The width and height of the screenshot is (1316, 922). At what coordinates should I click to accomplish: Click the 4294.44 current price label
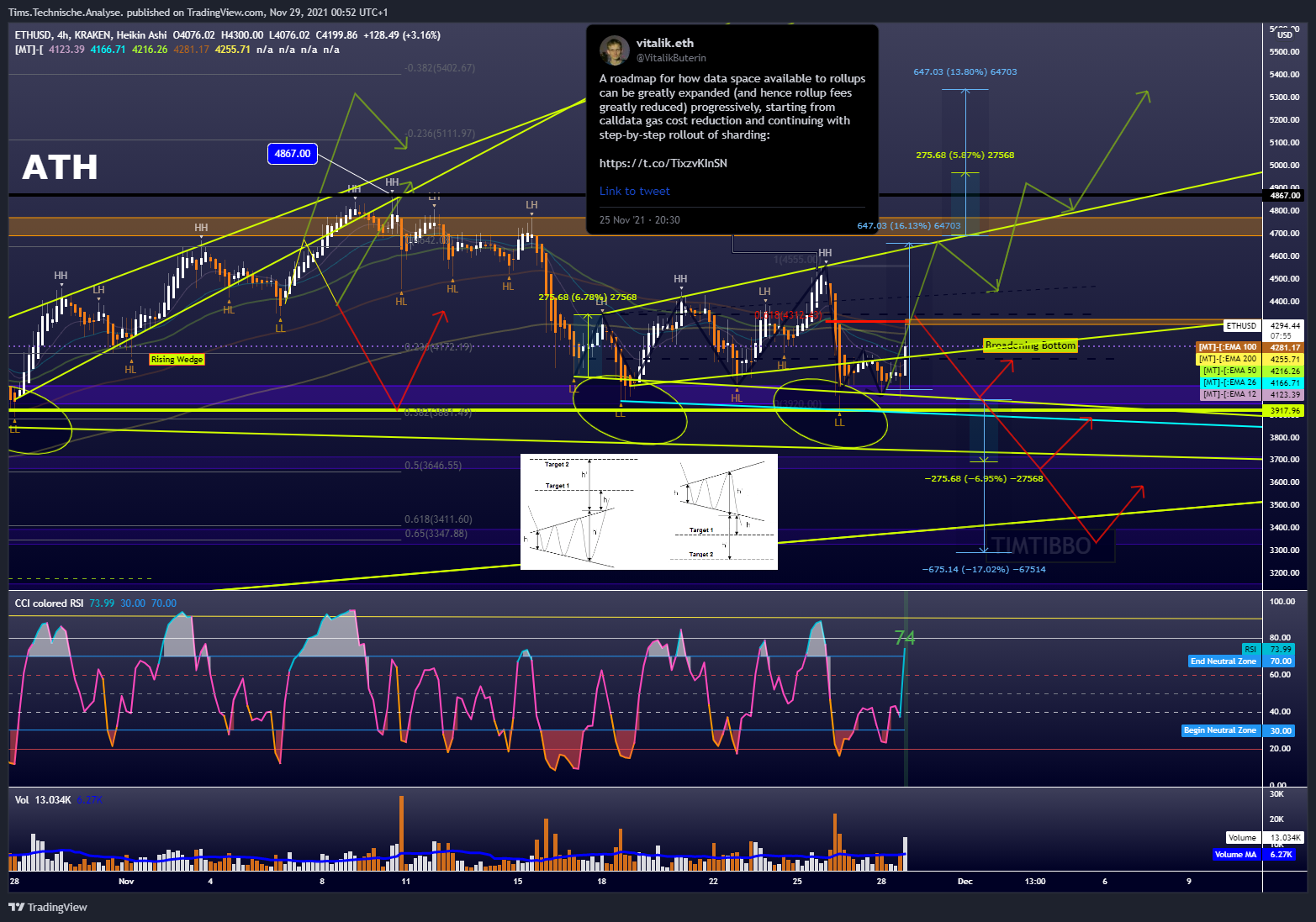click(x=1284, y=325)
